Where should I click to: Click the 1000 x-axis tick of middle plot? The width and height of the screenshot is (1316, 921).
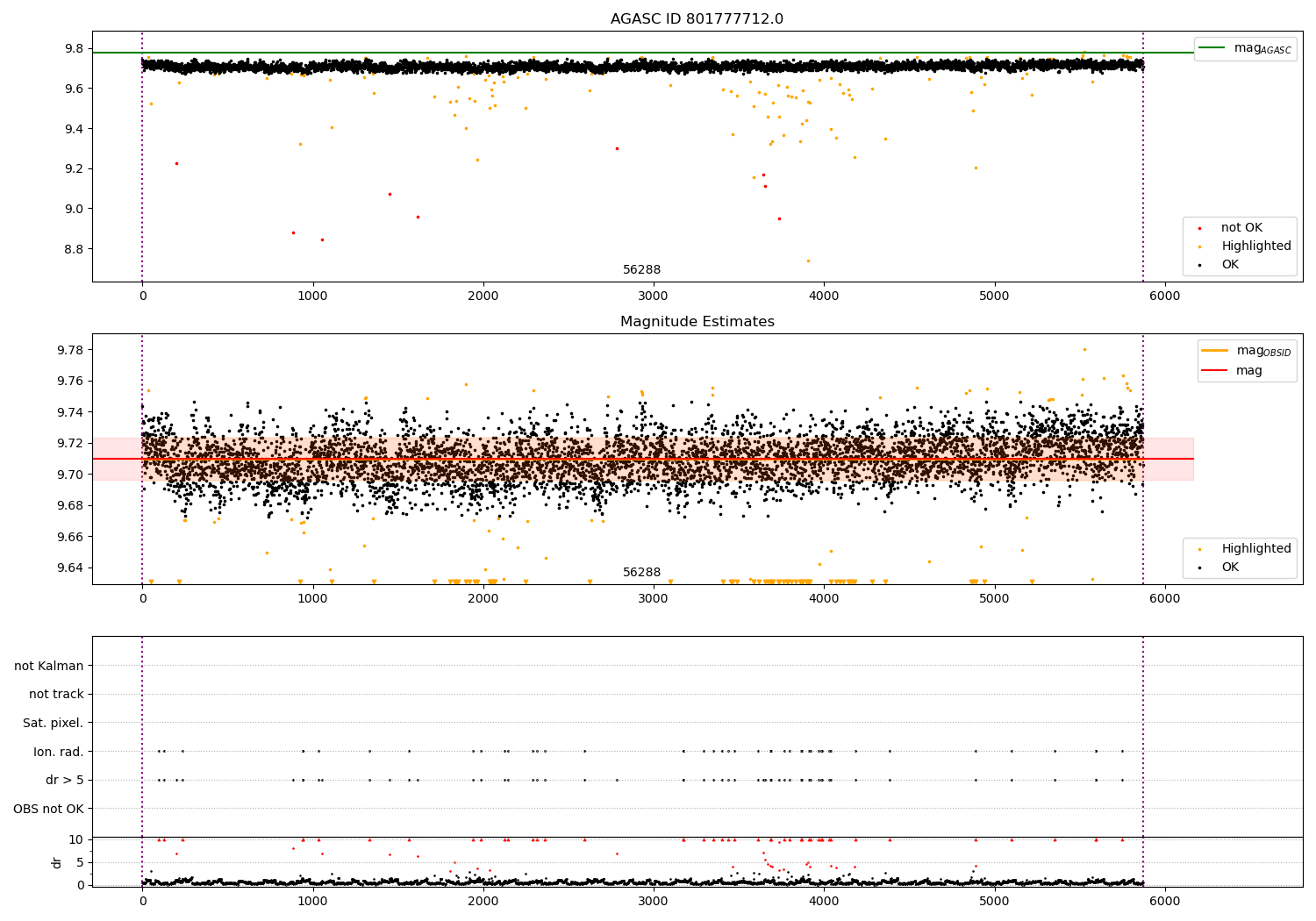click(x=312, y=599)
